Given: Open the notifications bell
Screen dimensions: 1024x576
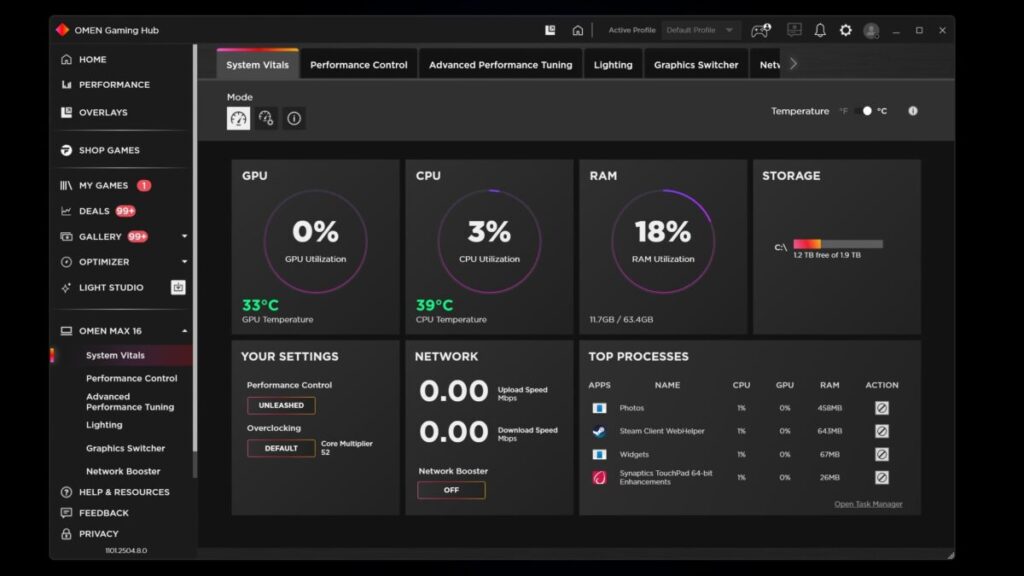Looking at the screenshot, I should tap(820, 30).
